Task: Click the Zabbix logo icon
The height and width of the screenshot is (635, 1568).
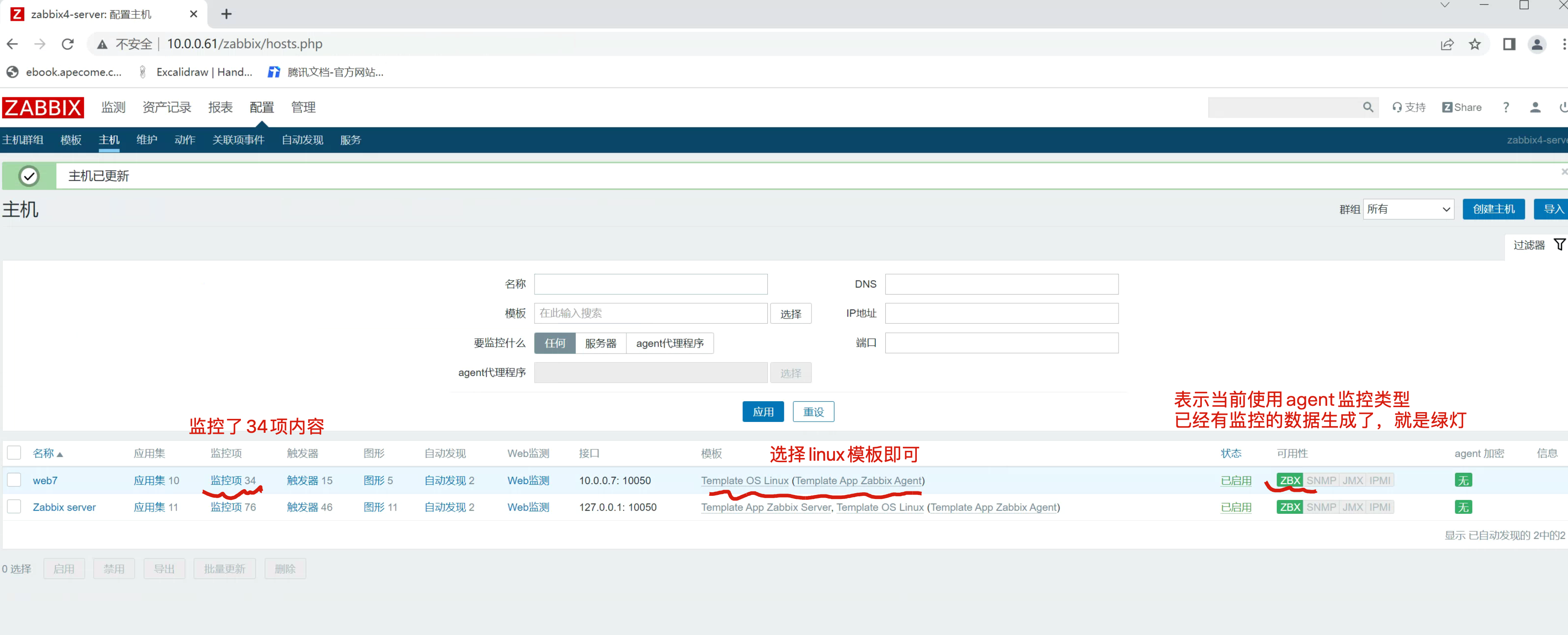Action: [43, 108]
